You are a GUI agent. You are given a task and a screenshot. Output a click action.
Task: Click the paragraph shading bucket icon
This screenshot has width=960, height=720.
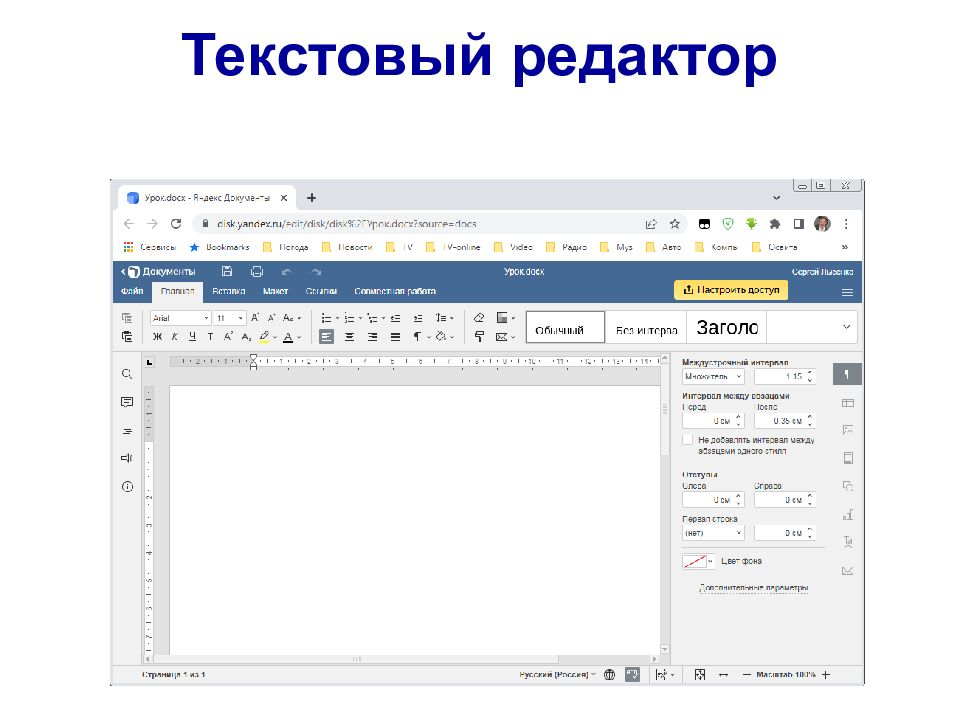pyautogui.click(x=441, y=336)
